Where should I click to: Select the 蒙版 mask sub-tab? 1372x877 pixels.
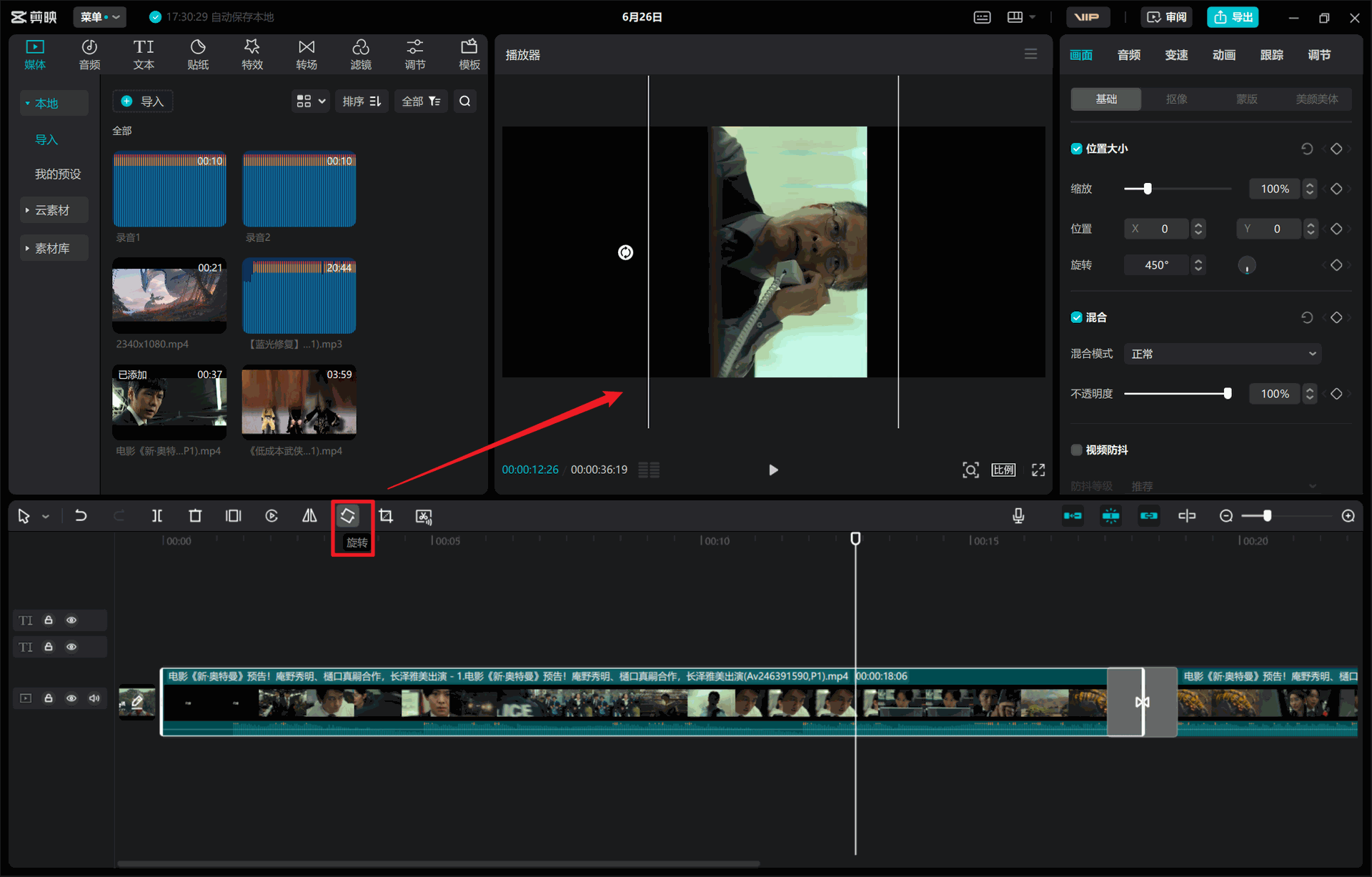coord(1246,99)
